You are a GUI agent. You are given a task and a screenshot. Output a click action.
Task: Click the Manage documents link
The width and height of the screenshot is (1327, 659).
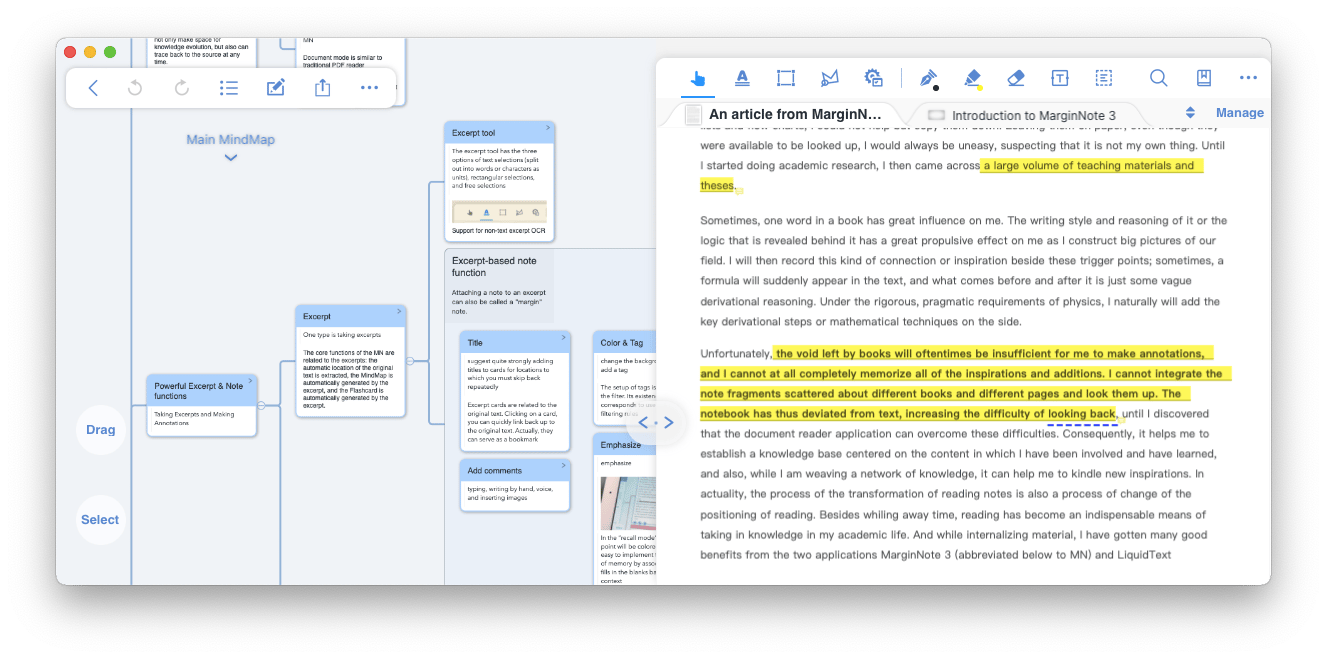(x=1240, y=113)
